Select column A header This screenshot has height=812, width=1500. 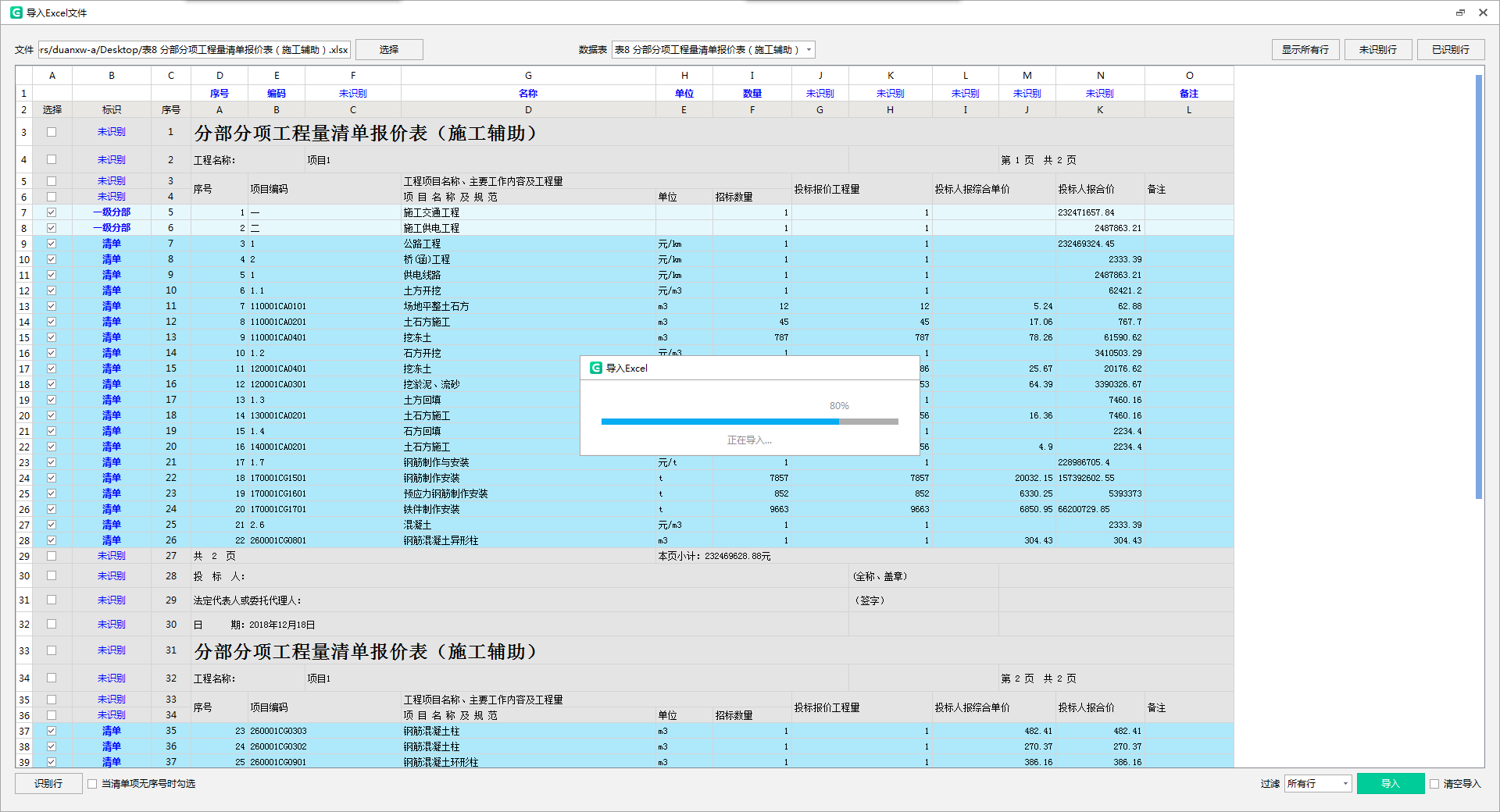click(52, 76)
